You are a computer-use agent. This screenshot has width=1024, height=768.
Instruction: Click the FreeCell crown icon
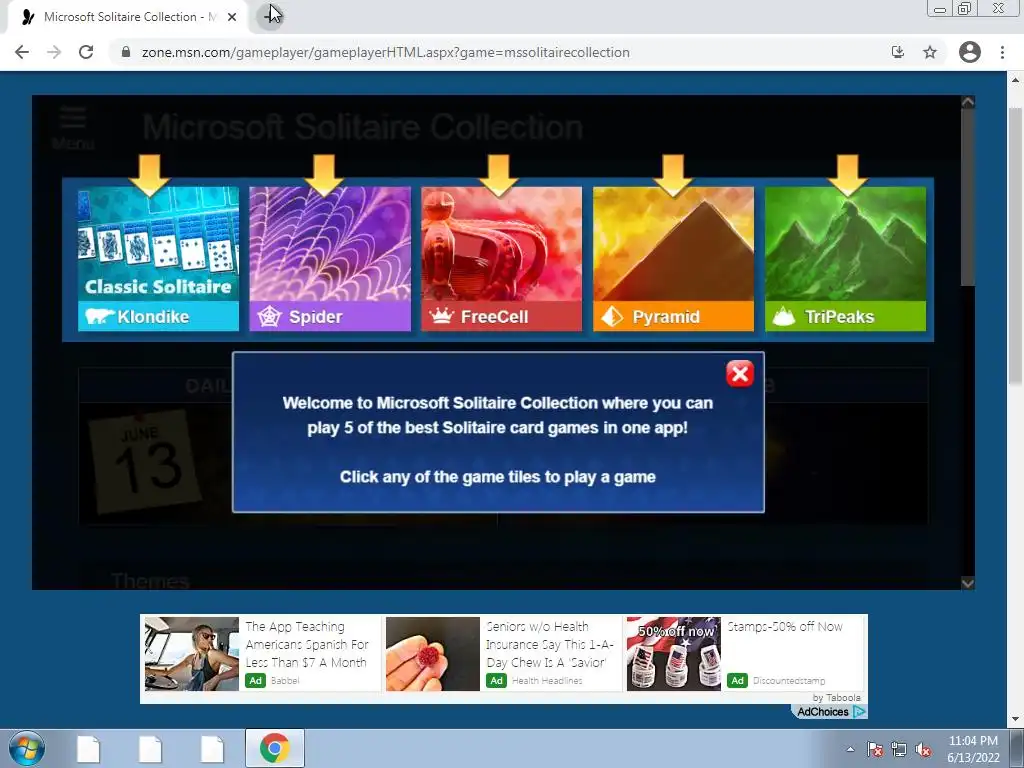point(441,316)
